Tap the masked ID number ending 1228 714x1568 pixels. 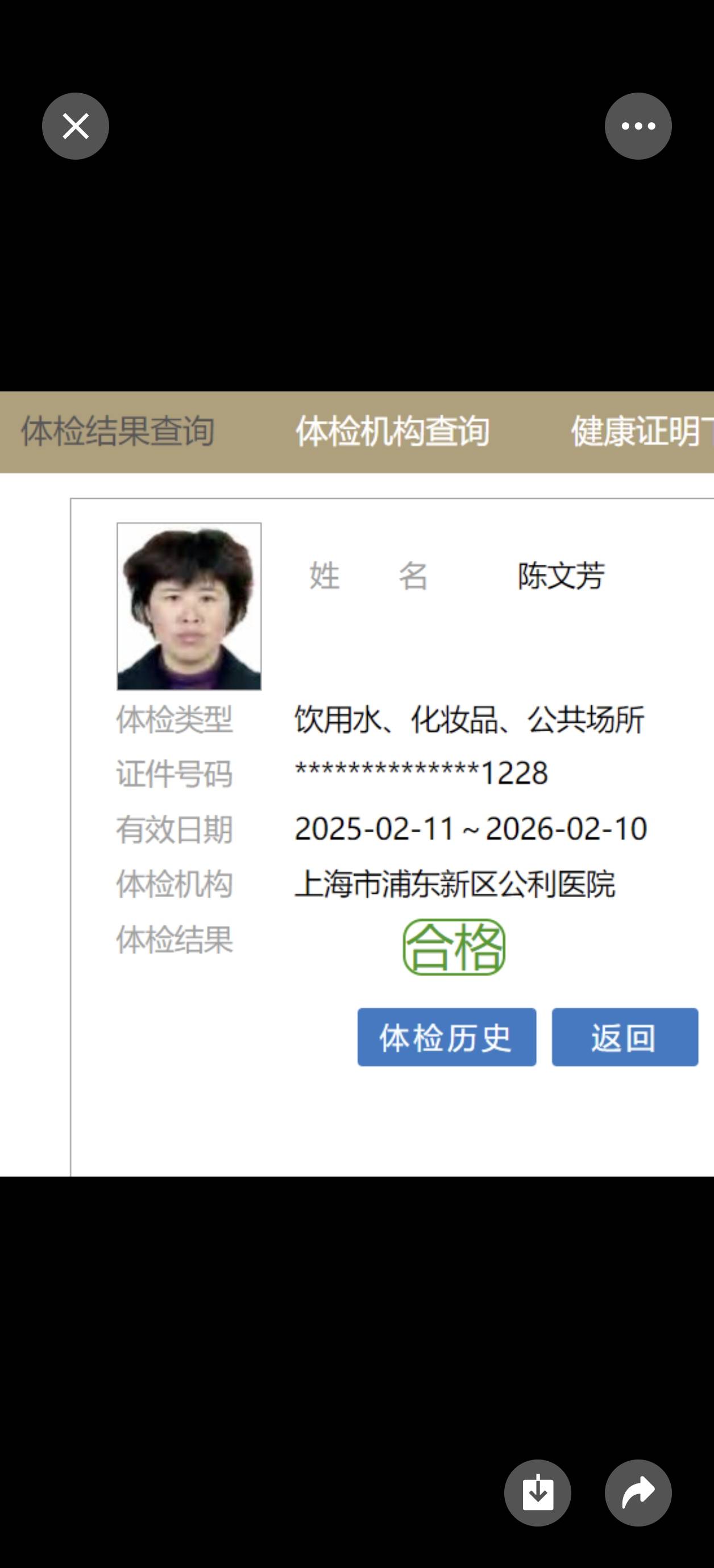(x=422, y=774)
